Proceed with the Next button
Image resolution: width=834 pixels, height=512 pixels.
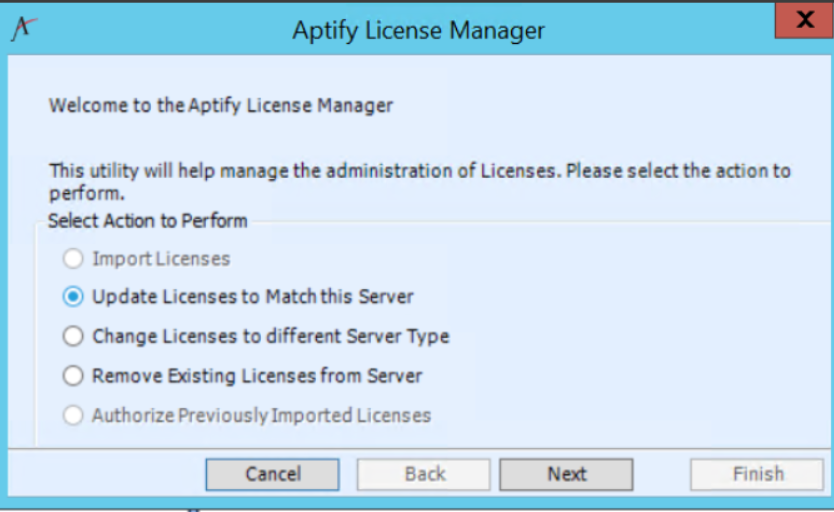click(x=566, y=474)
